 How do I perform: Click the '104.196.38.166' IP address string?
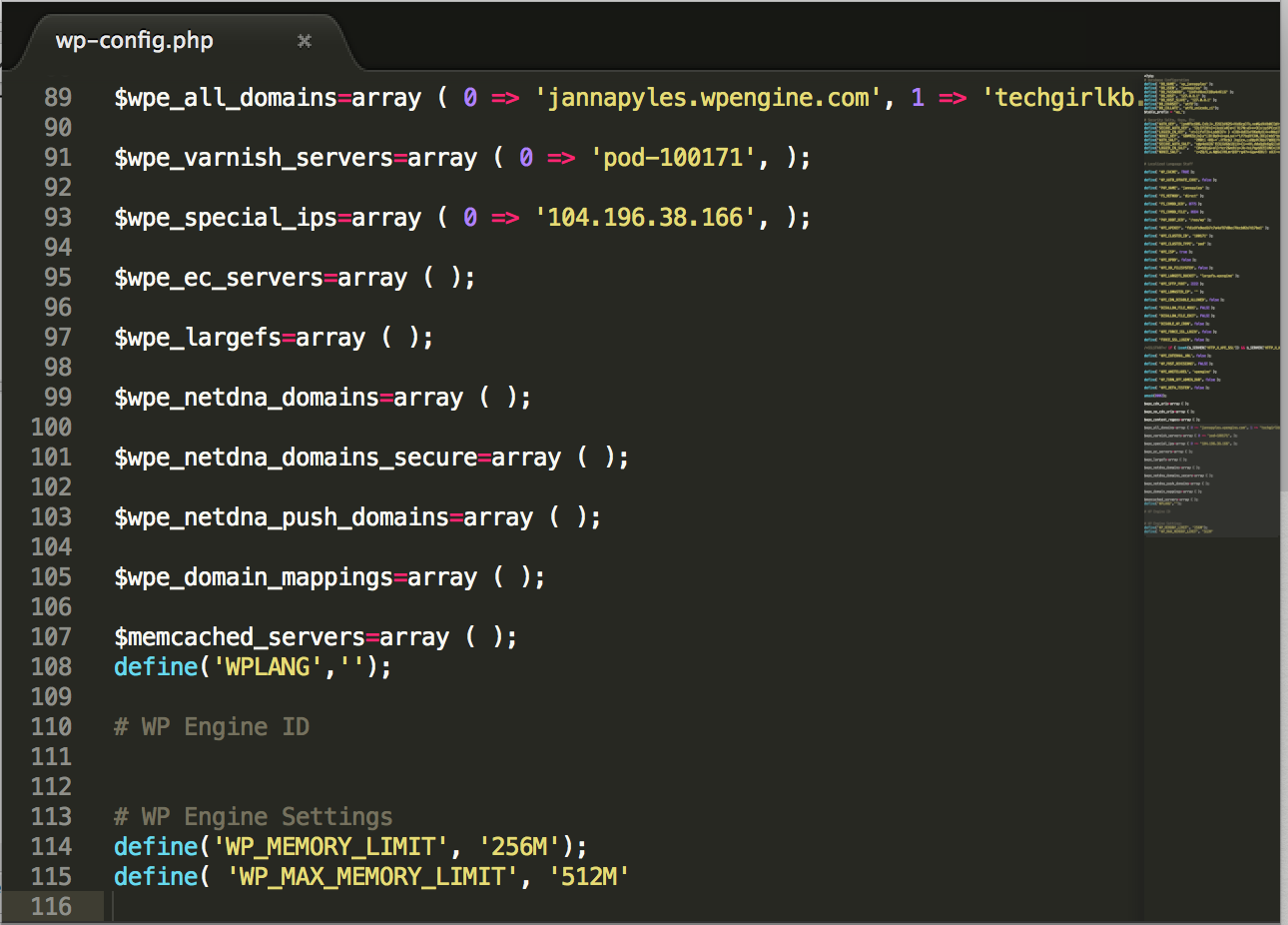tap(646, 218)
